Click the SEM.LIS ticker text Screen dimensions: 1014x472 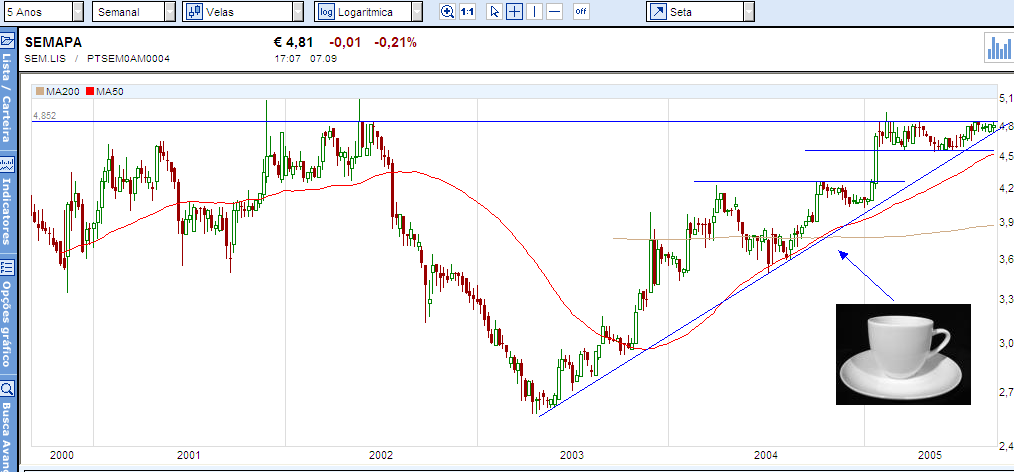click(44, 59)
